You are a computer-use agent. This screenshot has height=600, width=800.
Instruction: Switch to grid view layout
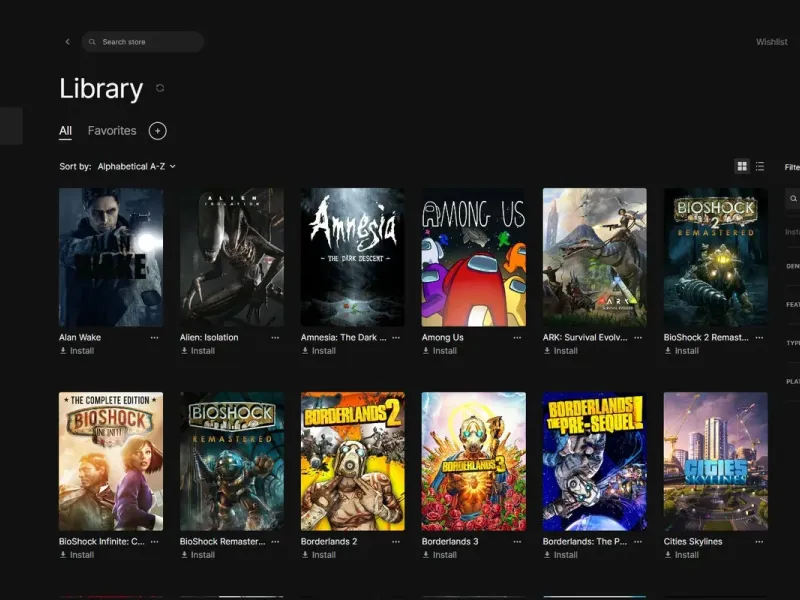click(742, 166)
